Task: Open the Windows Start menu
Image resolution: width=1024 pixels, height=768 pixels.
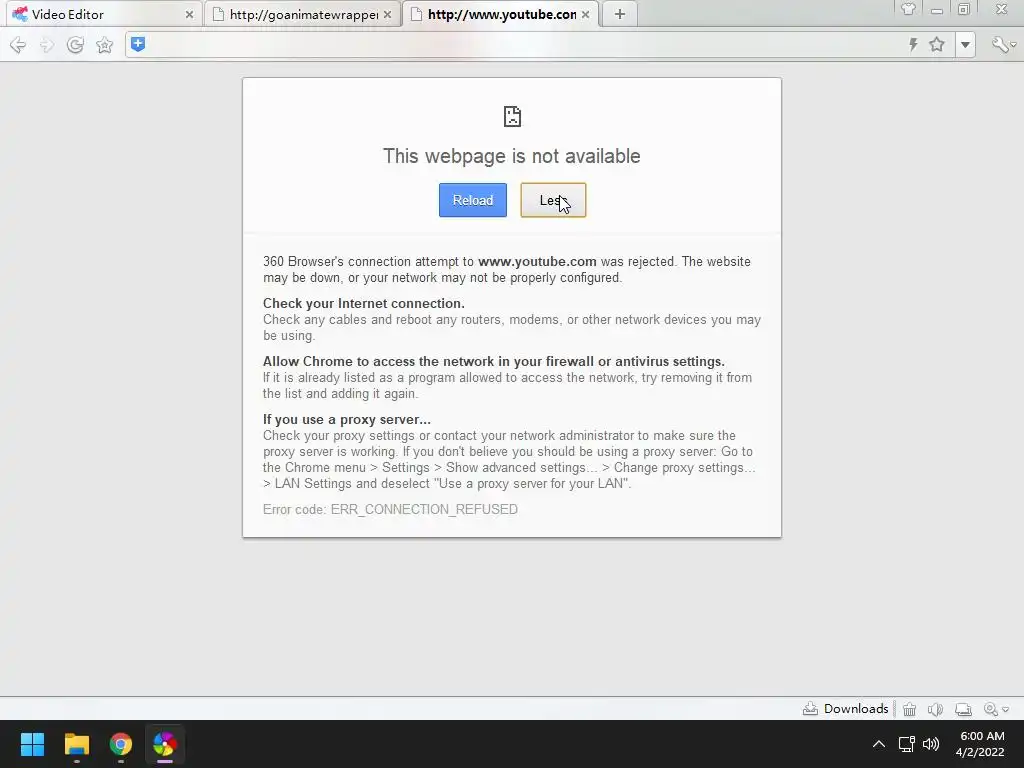Action: [x=32, y=744]
